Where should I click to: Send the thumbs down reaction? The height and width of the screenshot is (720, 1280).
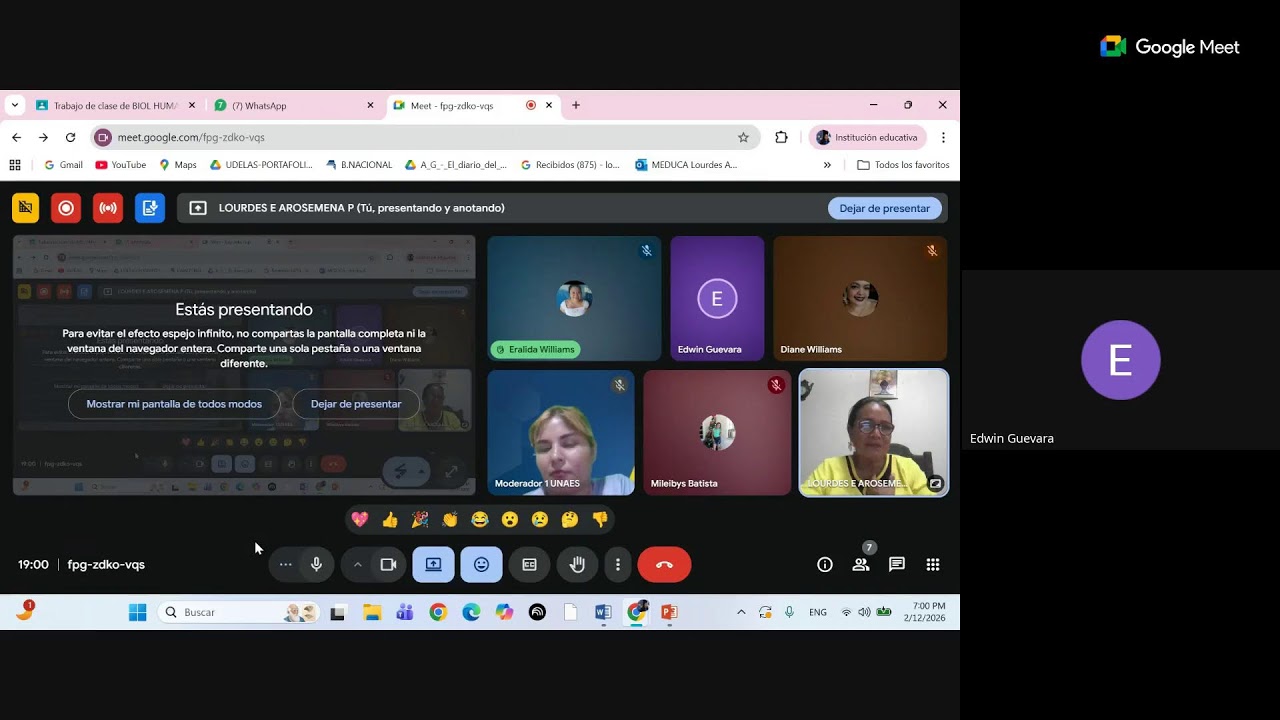click(600, 519)
